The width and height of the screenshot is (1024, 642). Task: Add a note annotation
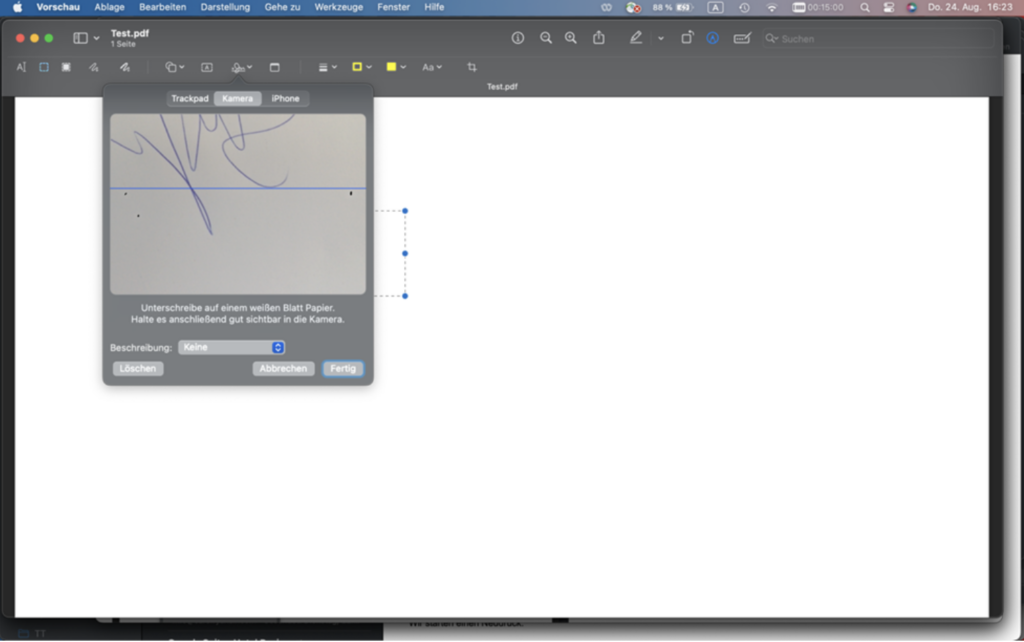[x=274, y=67]
